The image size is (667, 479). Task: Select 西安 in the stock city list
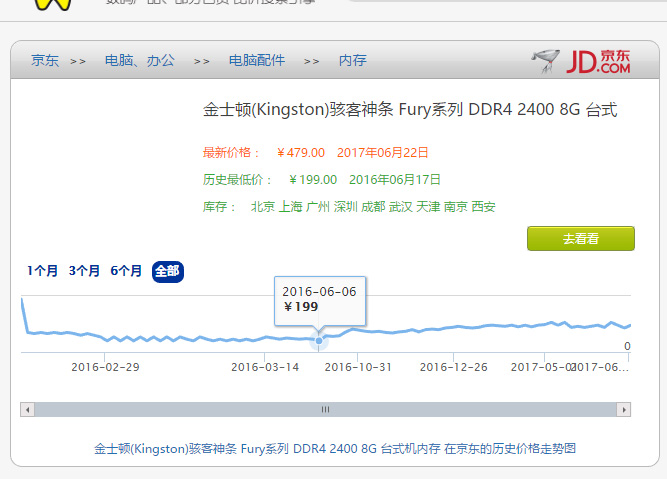click(x=483, y=207)
